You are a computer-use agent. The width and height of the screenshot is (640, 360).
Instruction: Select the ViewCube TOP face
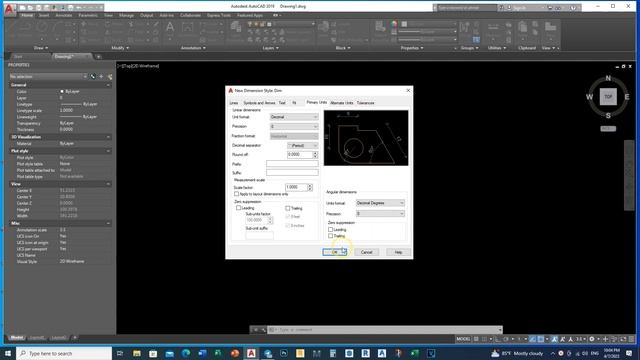(608, 97)
